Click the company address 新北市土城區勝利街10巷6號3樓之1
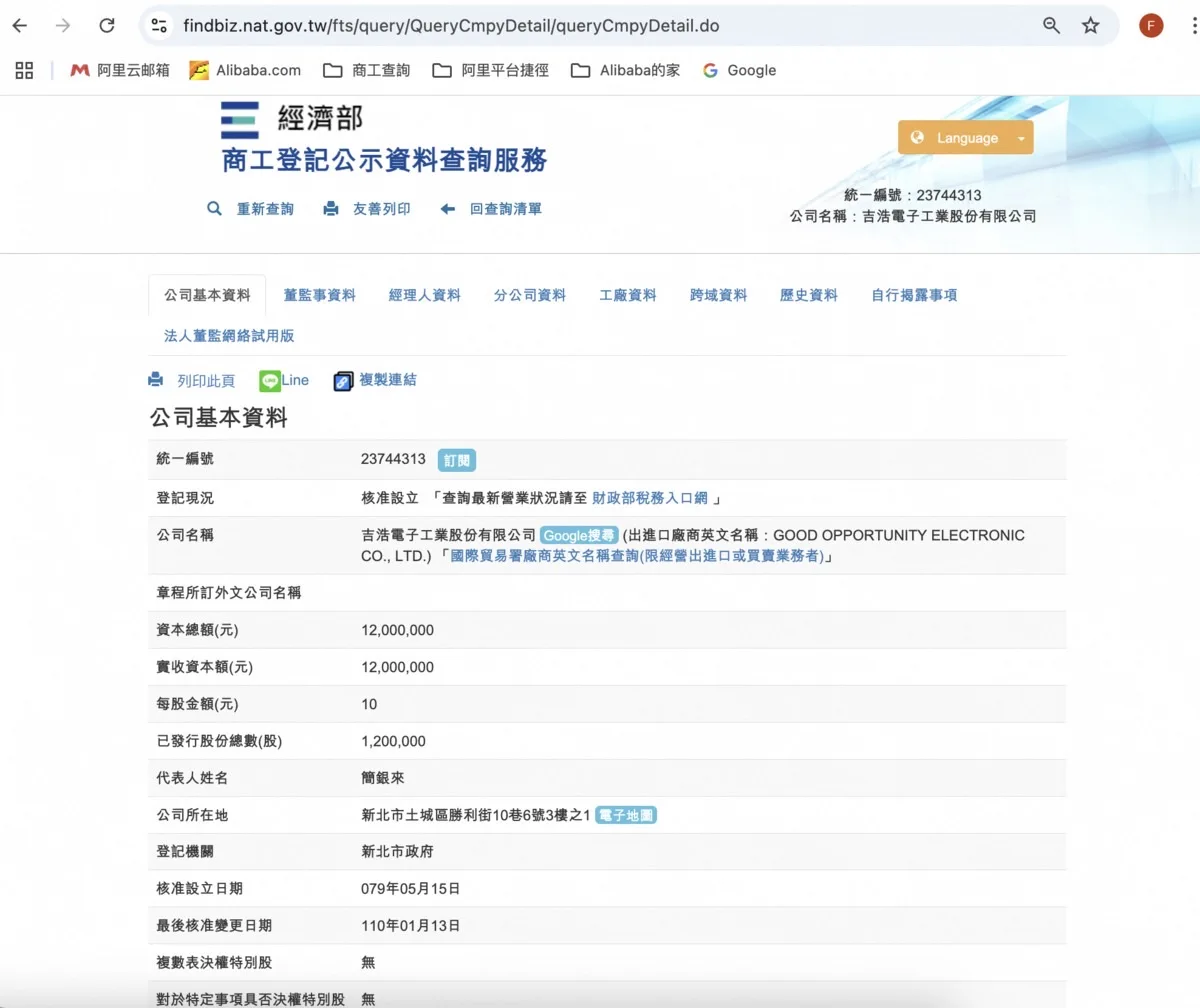The height and width of the screenshot is (1008, 1200). pos(475,815)
